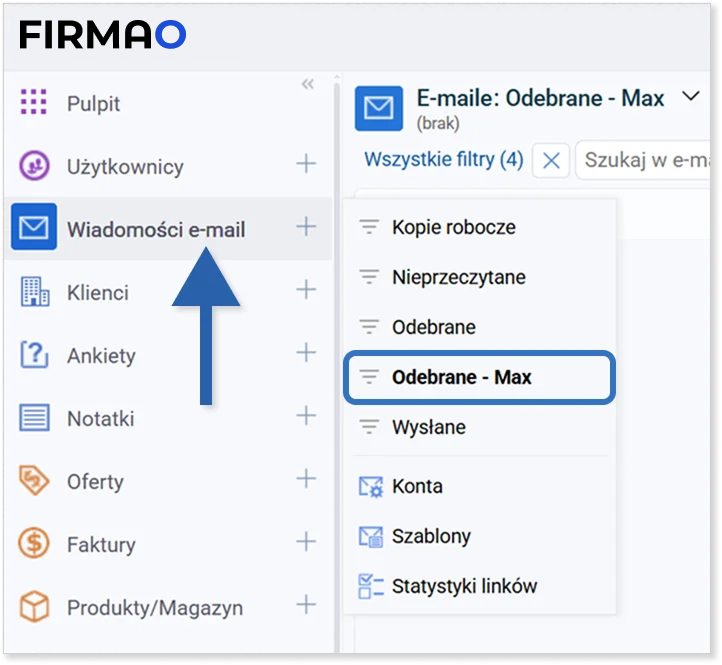
Task: Open Wysłane sent messages filter
Action: point(428,427)
